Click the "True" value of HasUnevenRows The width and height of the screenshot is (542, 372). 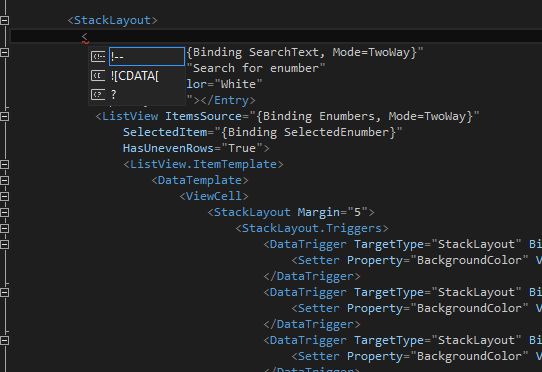point(242,148)
